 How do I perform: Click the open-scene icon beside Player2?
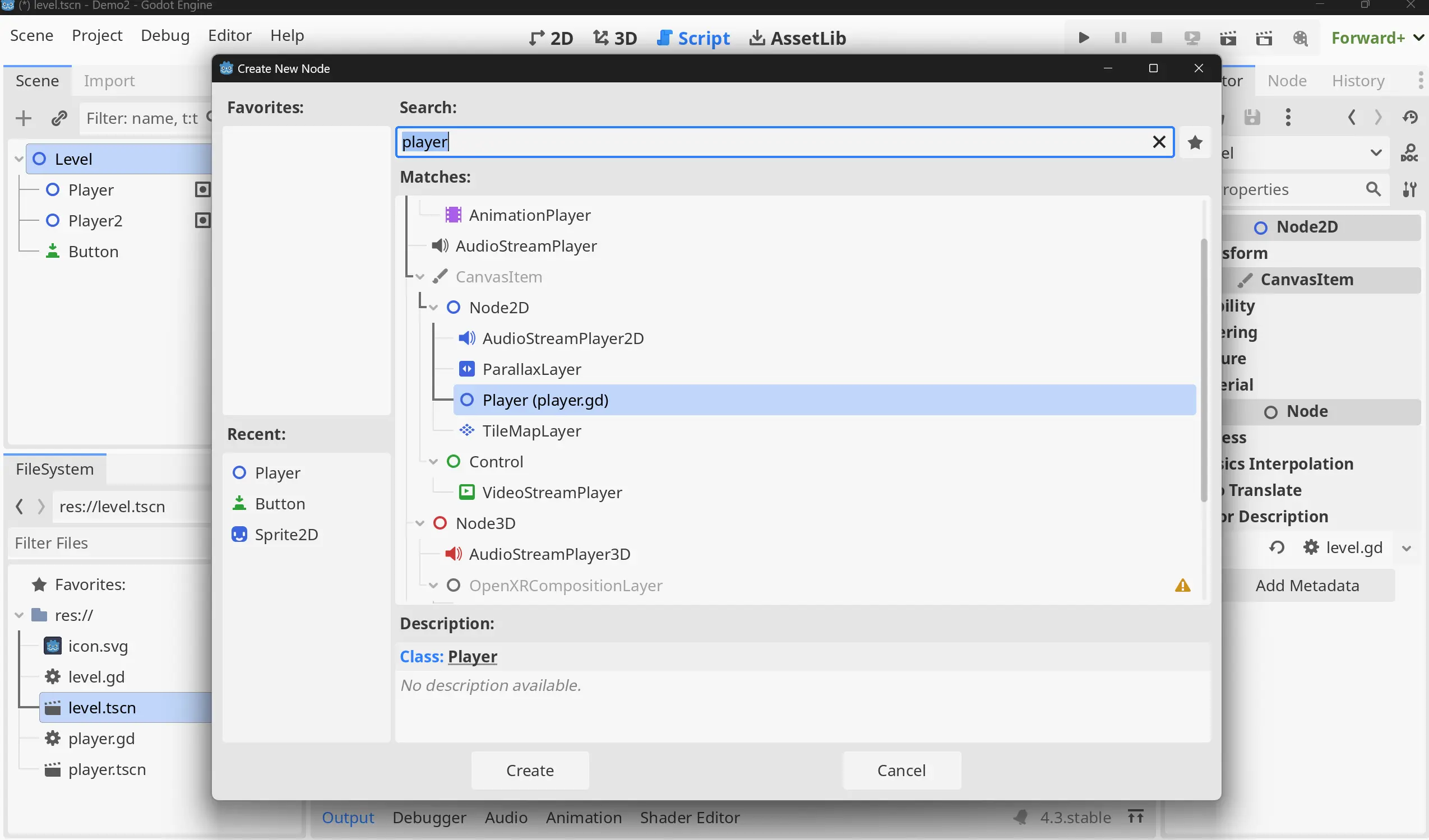[202, 220]
